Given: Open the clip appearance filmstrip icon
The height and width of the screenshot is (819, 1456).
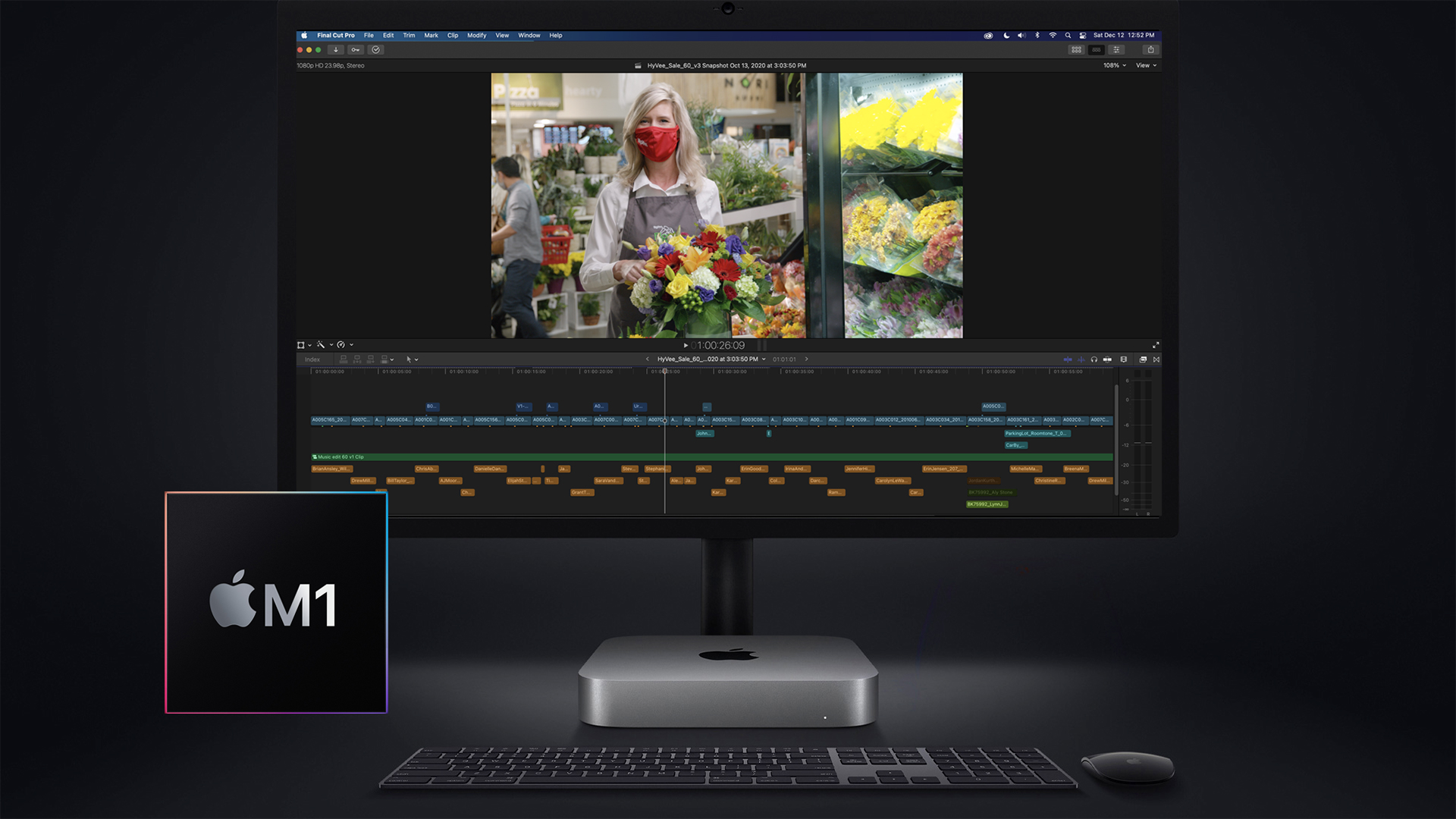Looking at the screenshot, I should tap(1124, 359).
